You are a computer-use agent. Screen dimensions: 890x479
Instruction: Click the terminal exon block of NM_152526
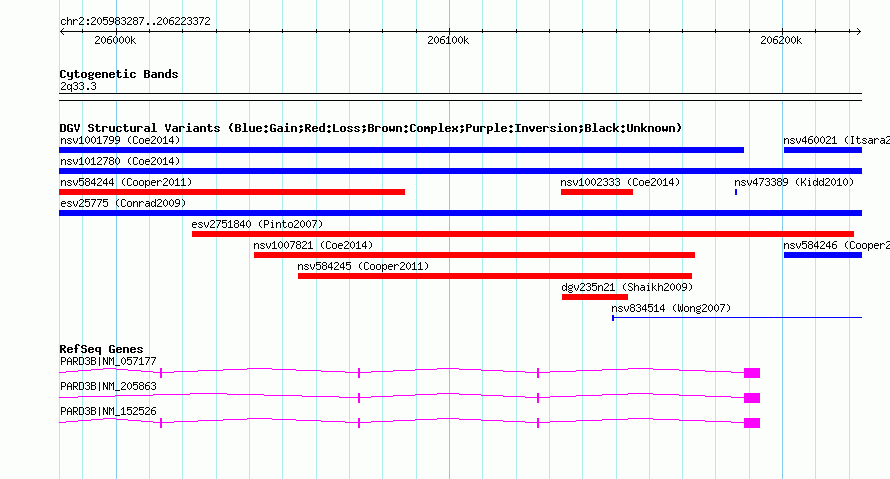click(752, 423)
